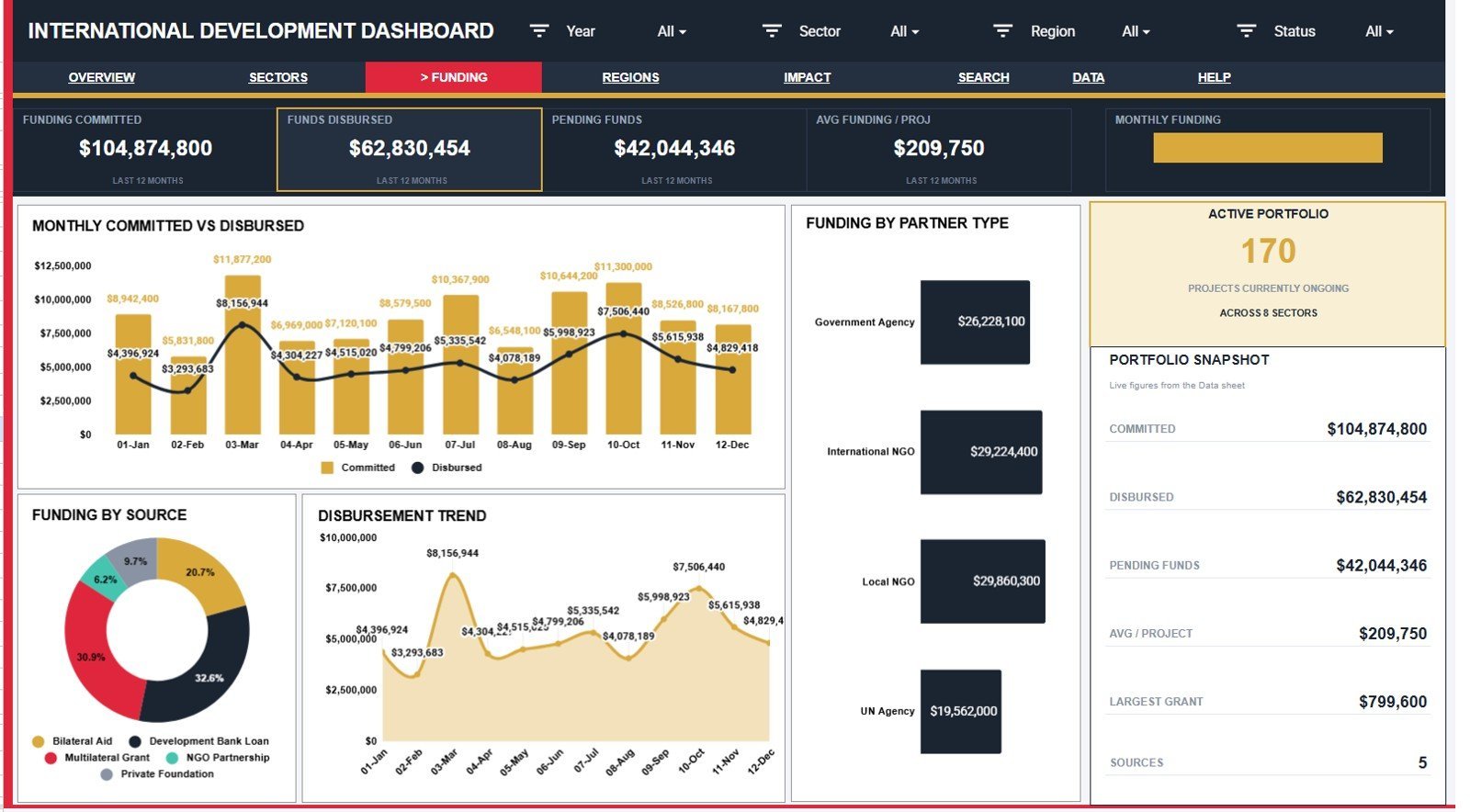Click the Bilateral Aid legend dot
This screenshot has height=812, width=1470.
pyautogui.click(x=38, y=741)
